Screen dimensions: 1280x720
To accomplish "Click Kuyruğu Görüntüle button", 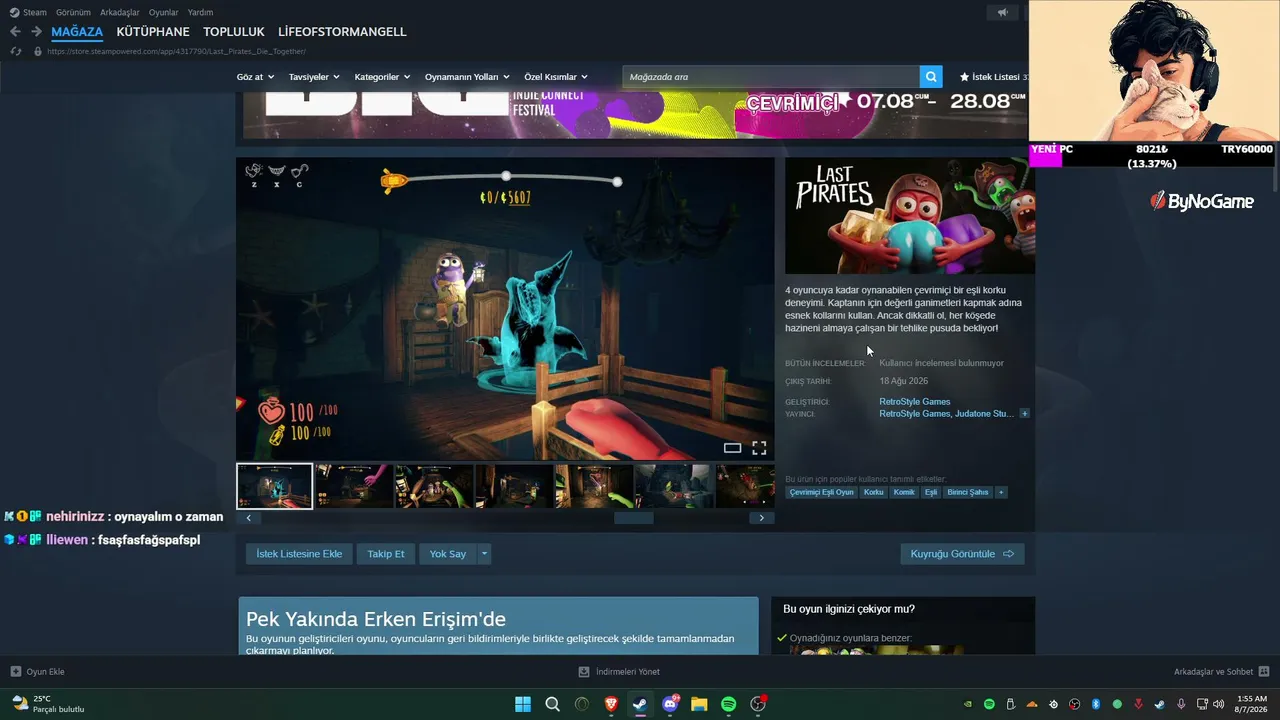I will pyautogui.click(x=962, y=554).
